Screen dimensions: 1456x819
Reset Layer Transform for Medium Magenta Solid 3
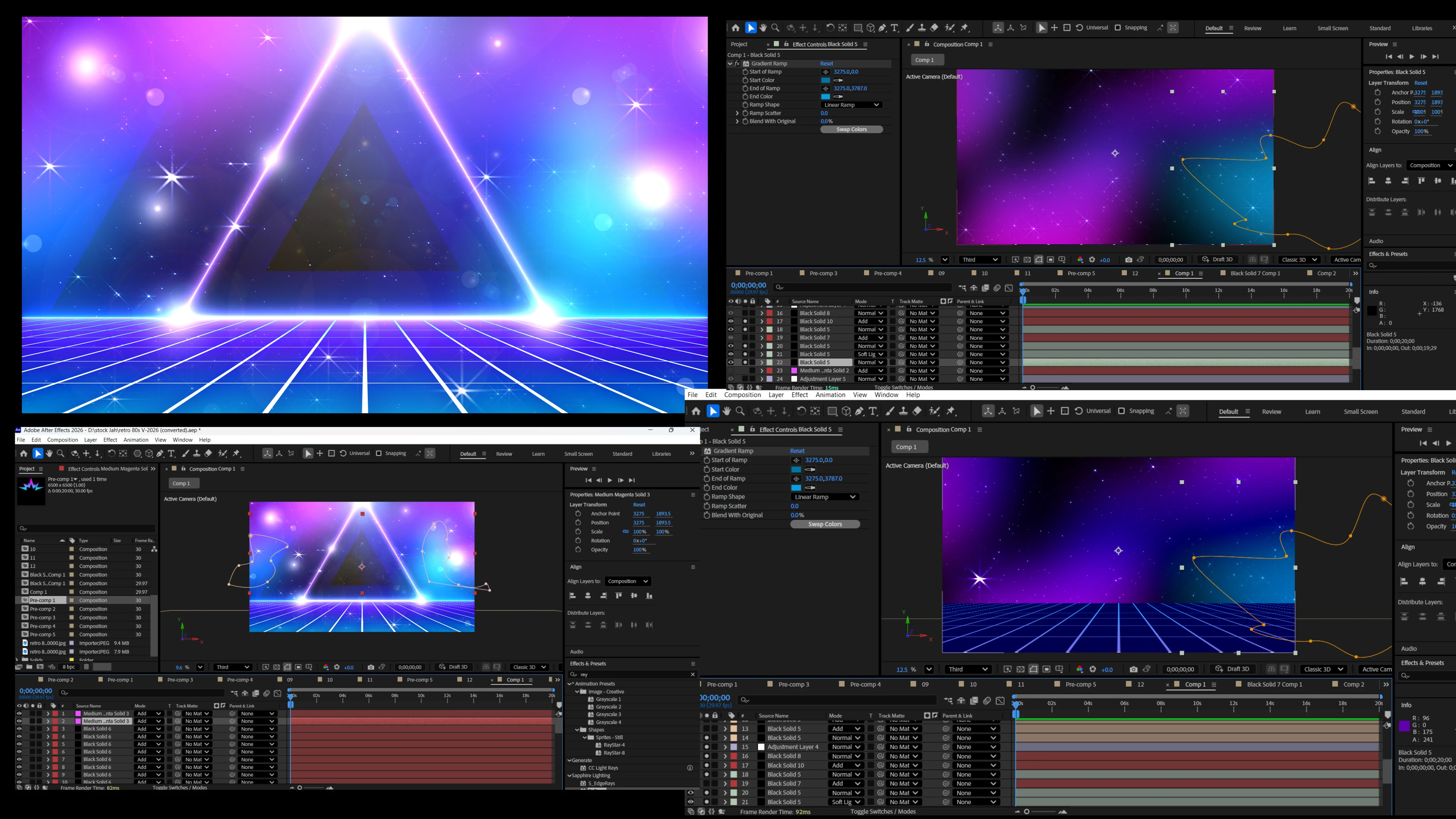pos(639,505)
